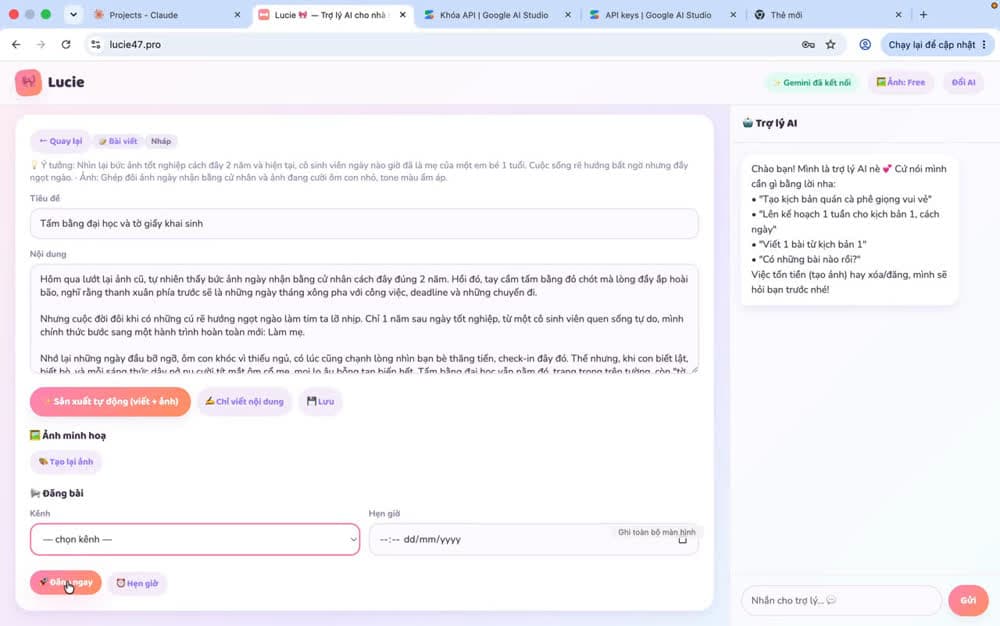The height and width of the screenshot is (626, 1000).
Task: Switch to the Khóa API Google AI Studio tab
Action: (x=497, y=15)
